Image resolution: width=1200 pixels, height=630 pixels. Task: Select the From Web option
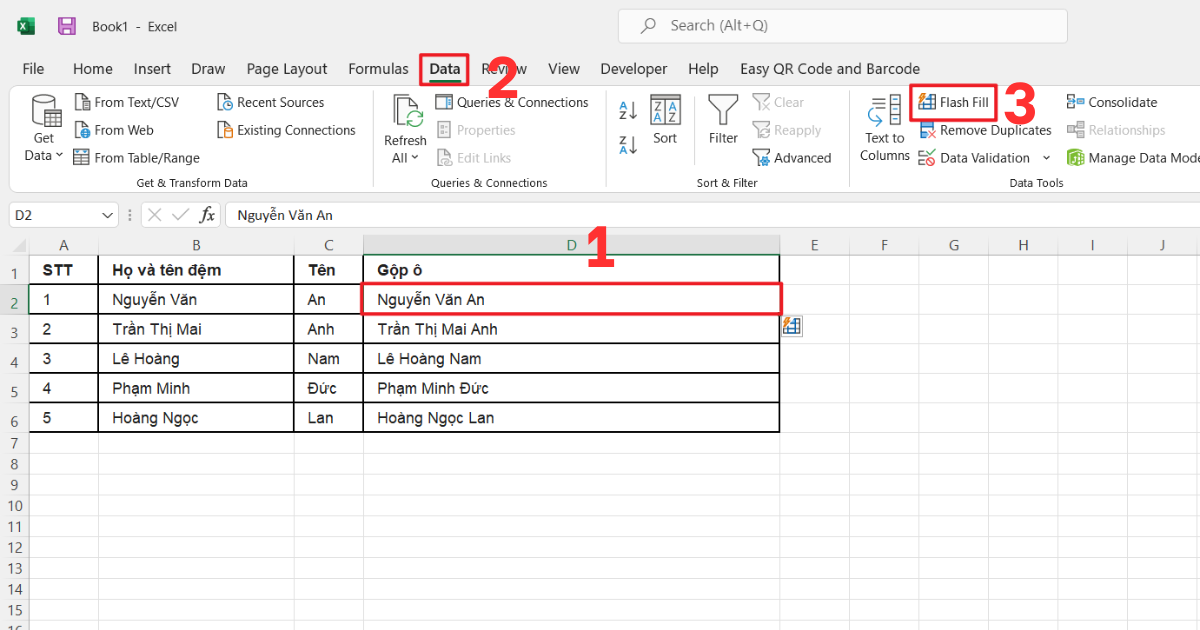[114, 130]
